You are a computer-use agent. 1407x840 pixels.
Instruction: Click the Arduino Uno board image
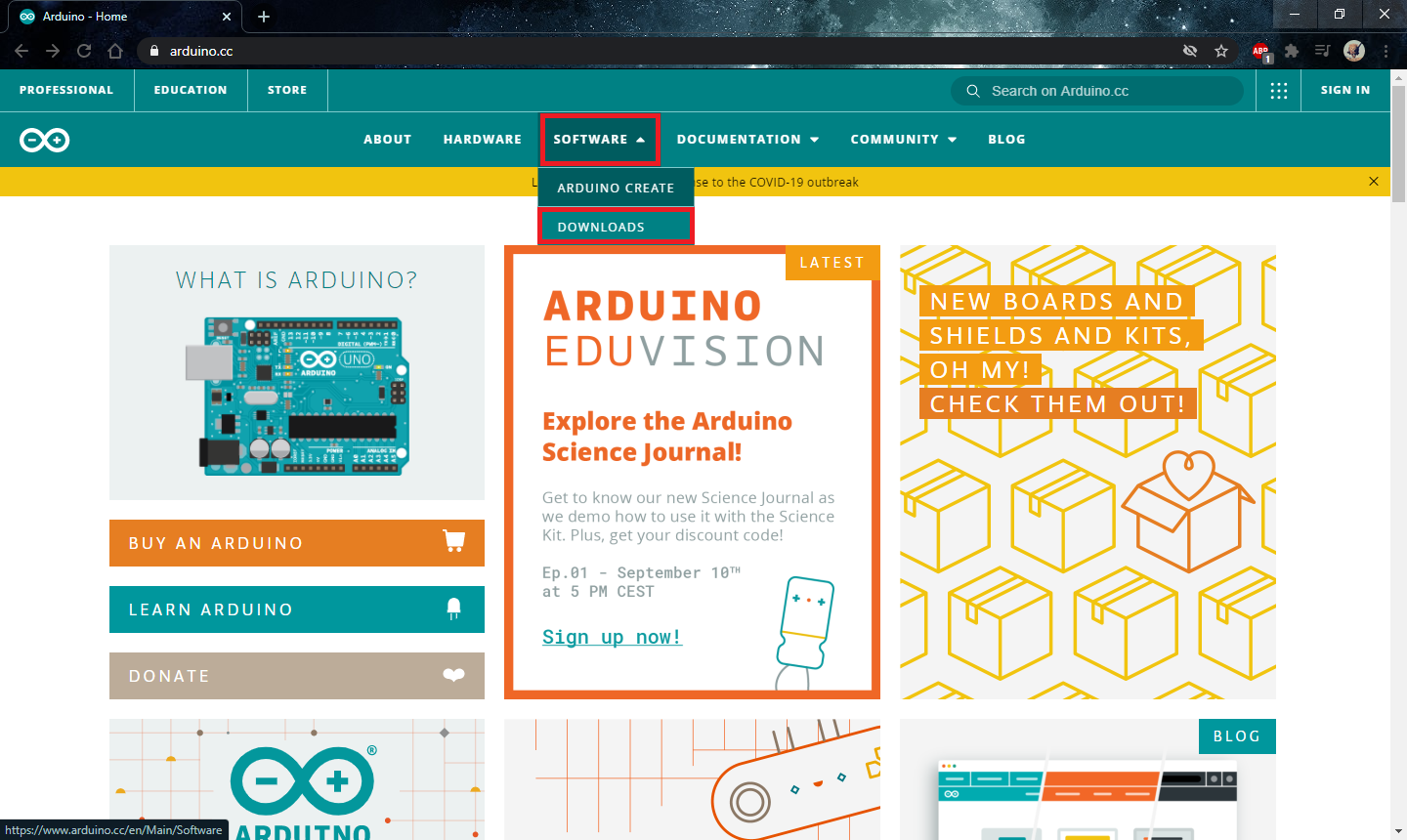coord(295,396)
